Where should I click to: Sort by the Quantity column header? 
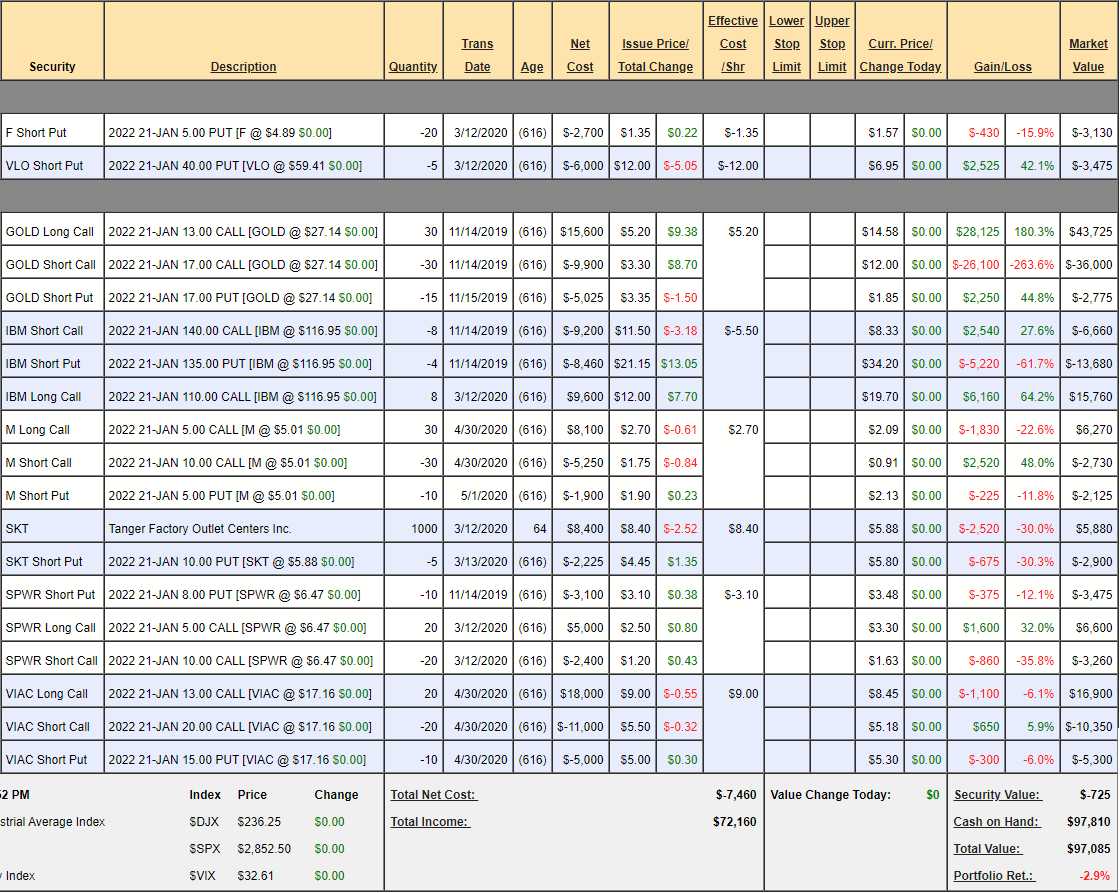[x=413, y=67]
